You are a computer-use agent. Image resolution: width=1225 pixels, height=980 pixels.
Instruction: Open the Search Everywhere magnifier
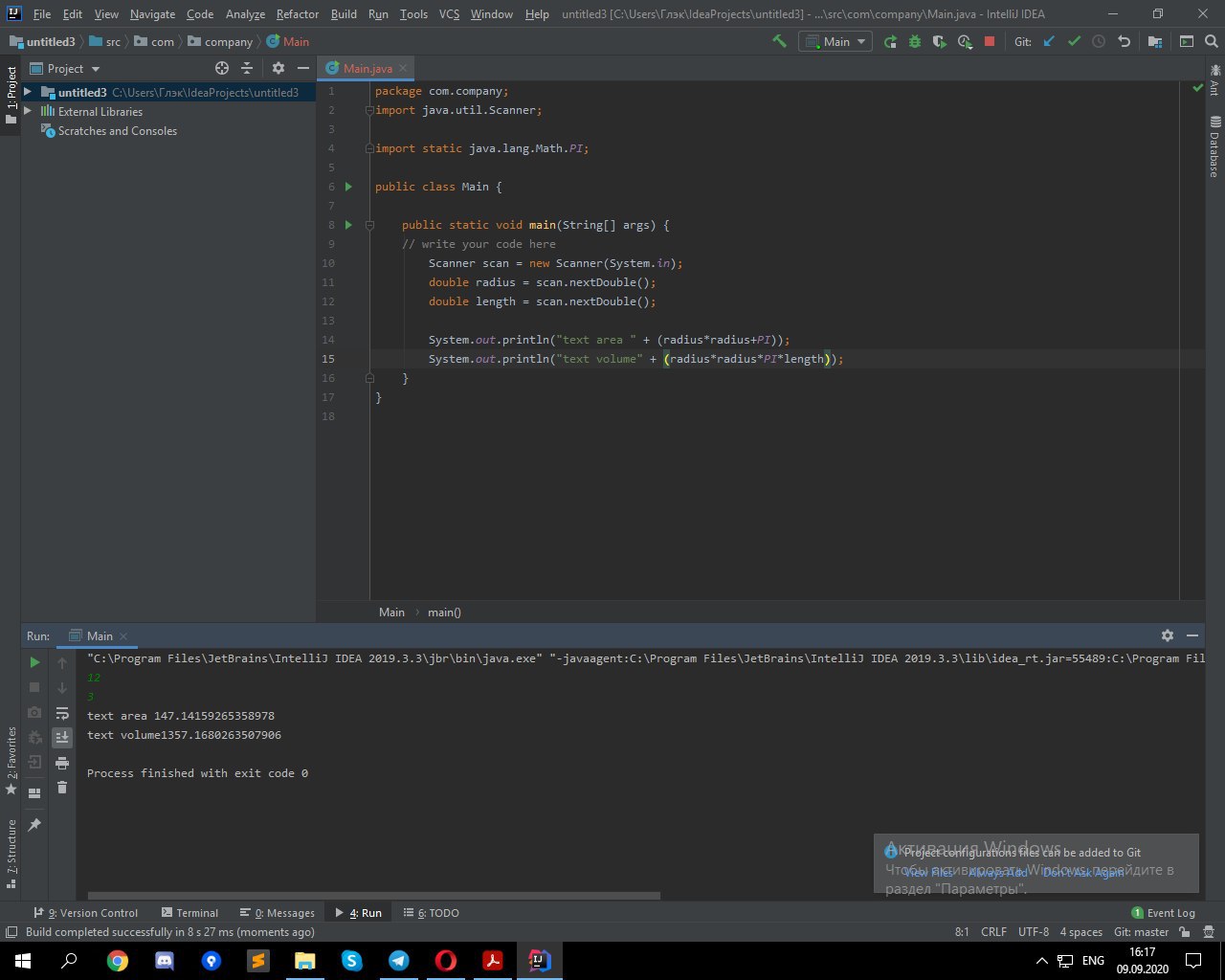pos(1209,41)
